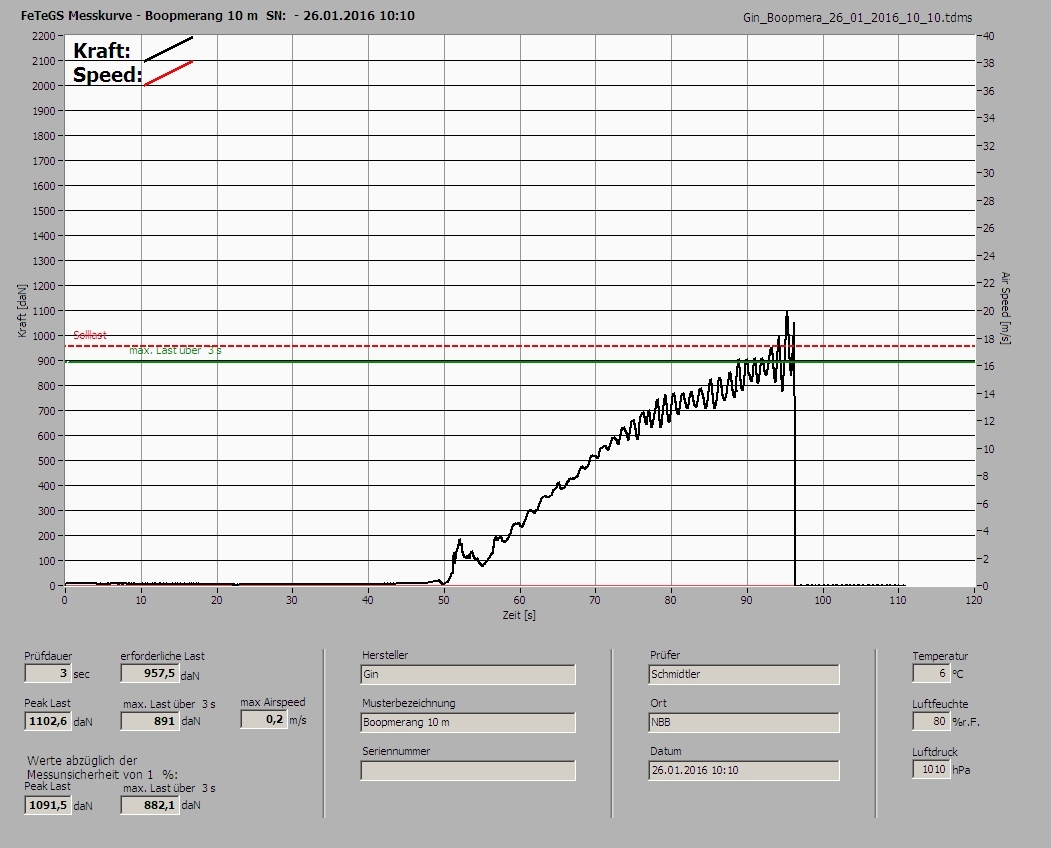Select the Musterbezeichnung field Boopmerang 10 m
Viewport: 1051px width, 848px height.
click(468, 723)
